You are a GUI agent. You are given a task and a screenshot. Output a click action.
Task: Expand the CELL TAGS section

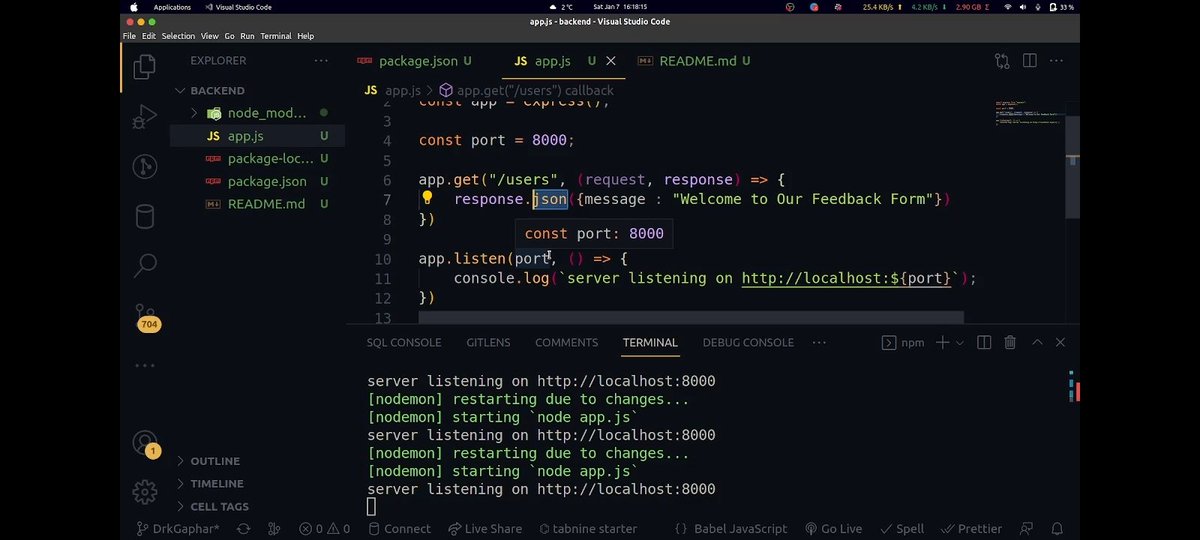(x=219, y=506)
